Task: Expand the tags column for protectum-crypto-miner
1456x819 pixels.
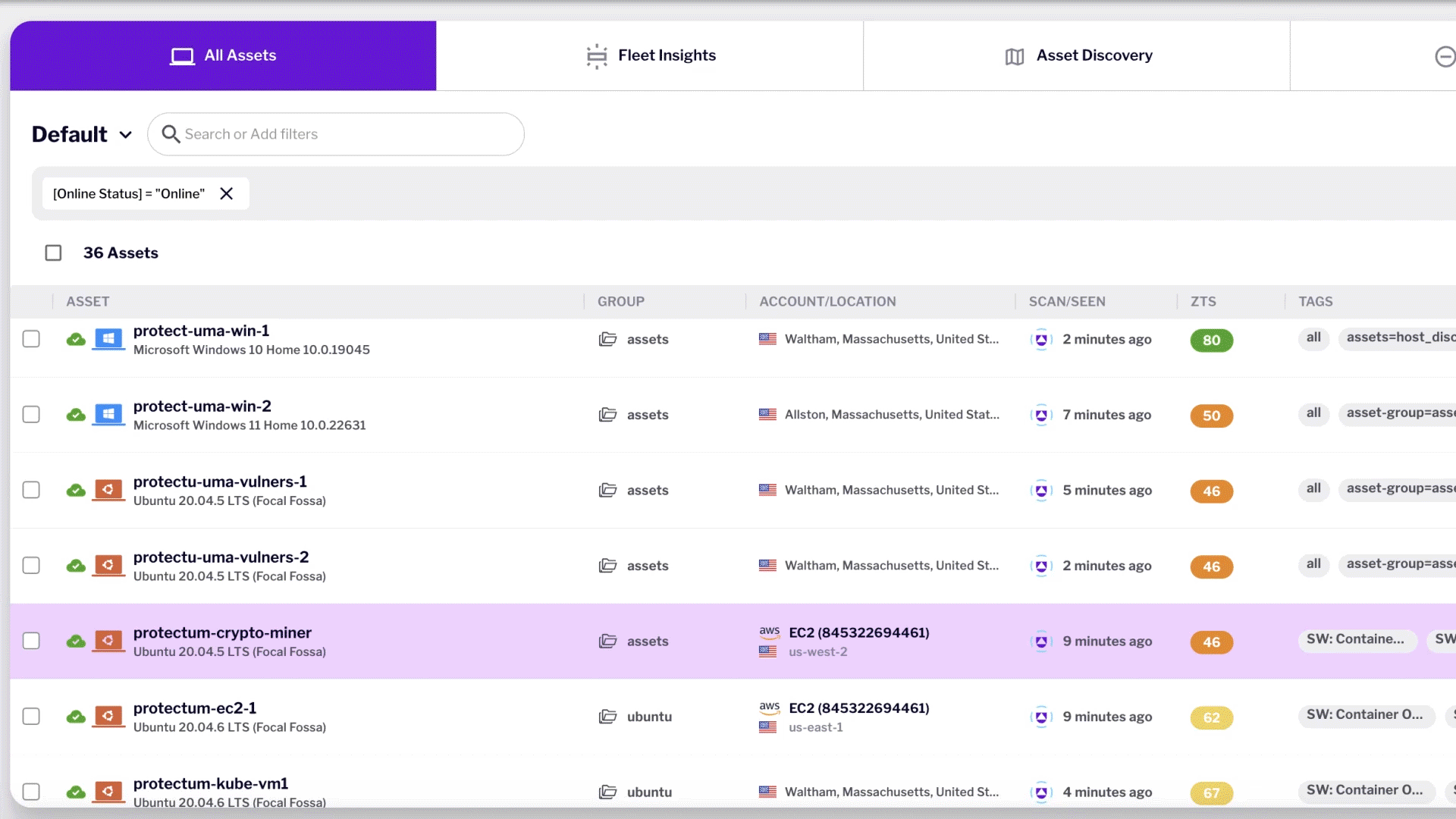Action: pyautogui.click(x=1355, y=639)
